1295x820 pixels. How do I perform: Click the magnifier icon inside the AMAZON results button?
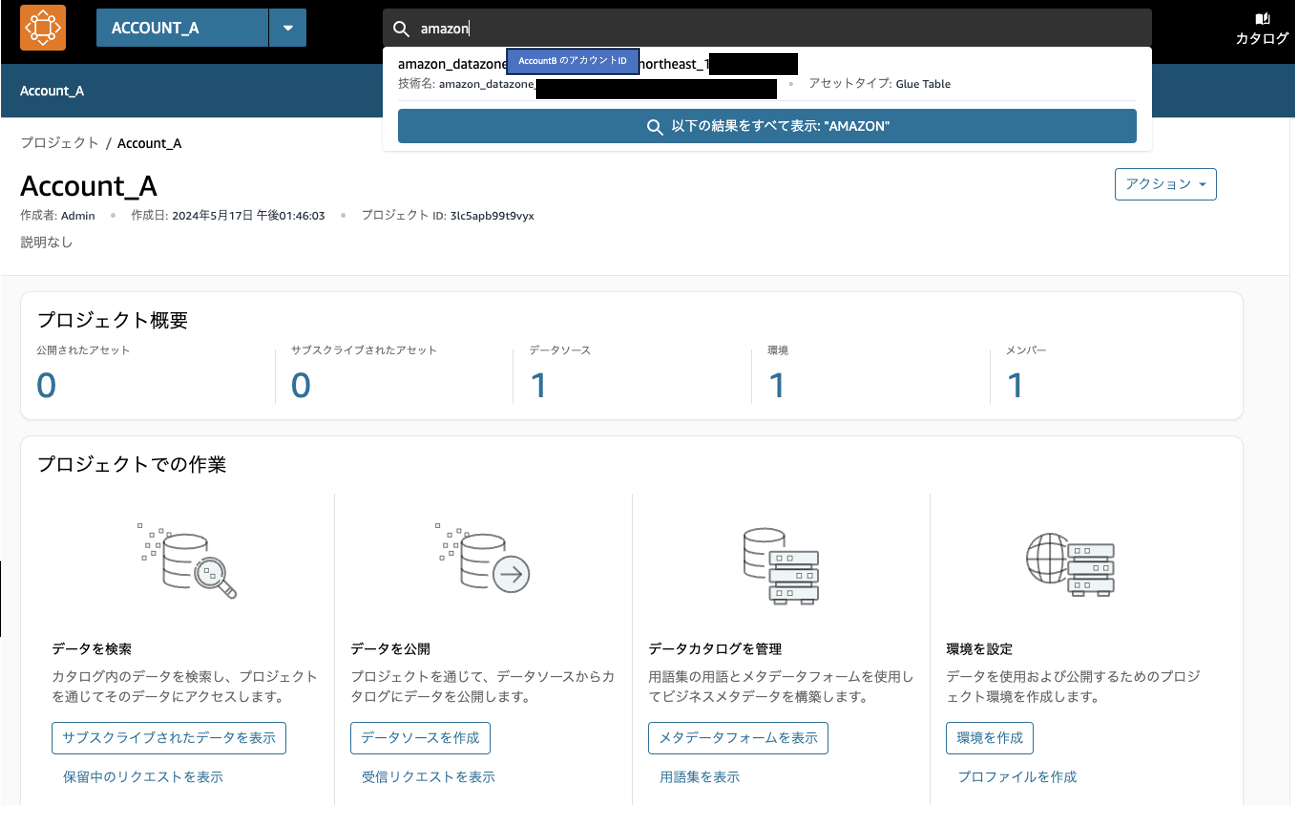coord(655,126)
